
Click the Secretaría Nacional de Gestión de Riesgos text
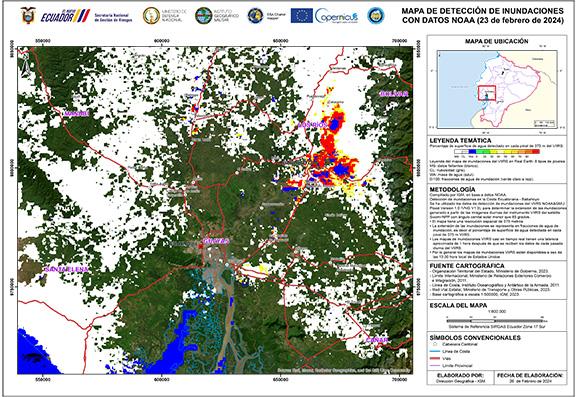point(113,17)
